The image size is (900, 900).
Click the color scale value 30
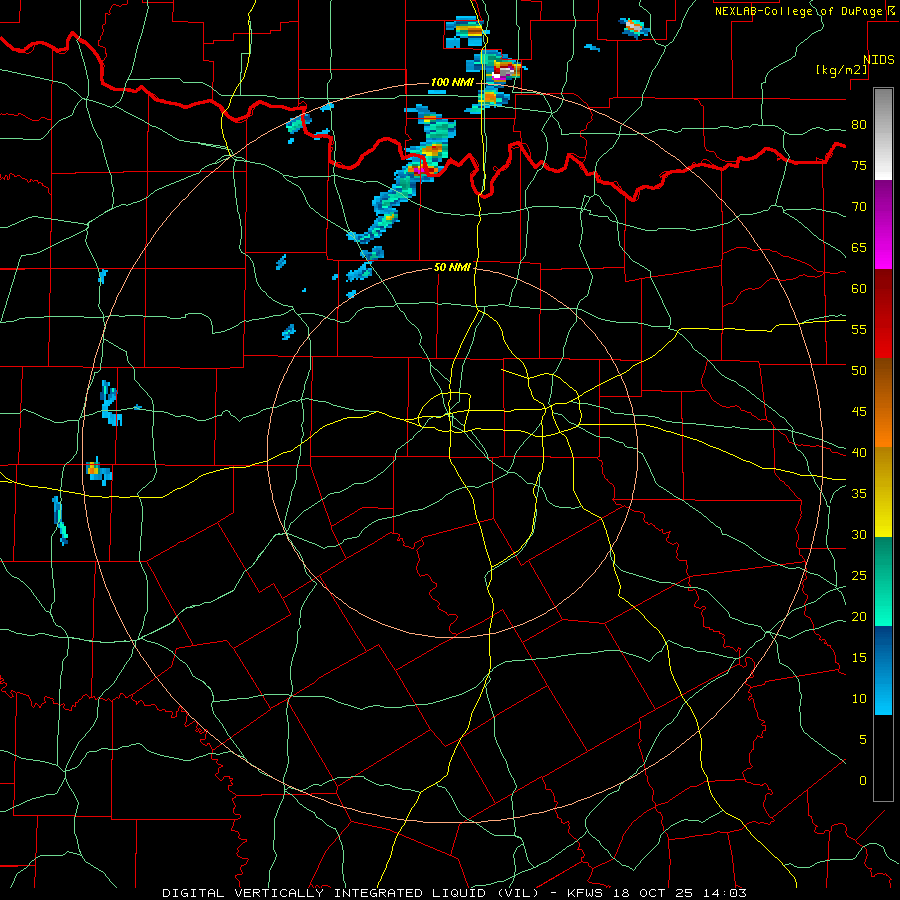click(859, 534)
